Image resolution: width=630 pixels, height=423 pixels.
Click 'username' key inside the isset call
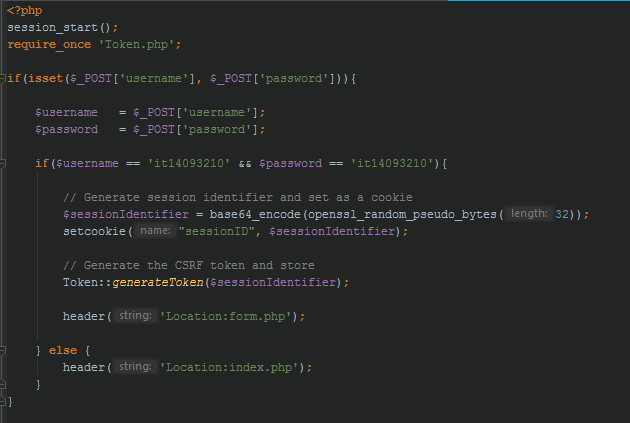point(154,78)
